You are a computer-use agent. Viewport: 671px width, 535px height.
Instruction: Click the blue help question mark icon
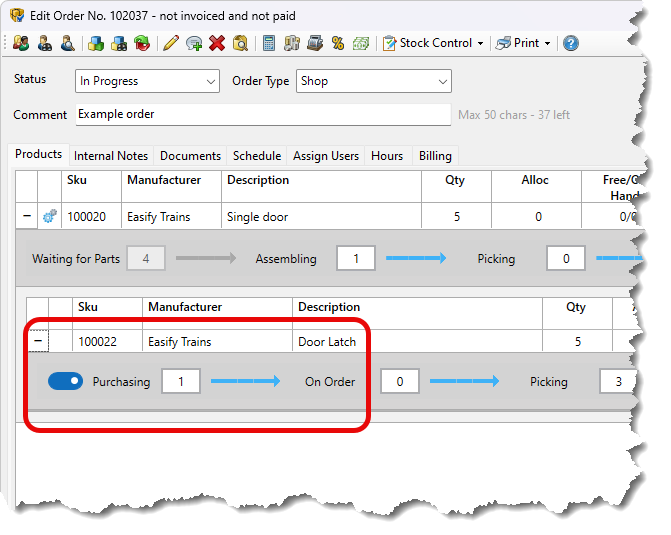point(570,43)
